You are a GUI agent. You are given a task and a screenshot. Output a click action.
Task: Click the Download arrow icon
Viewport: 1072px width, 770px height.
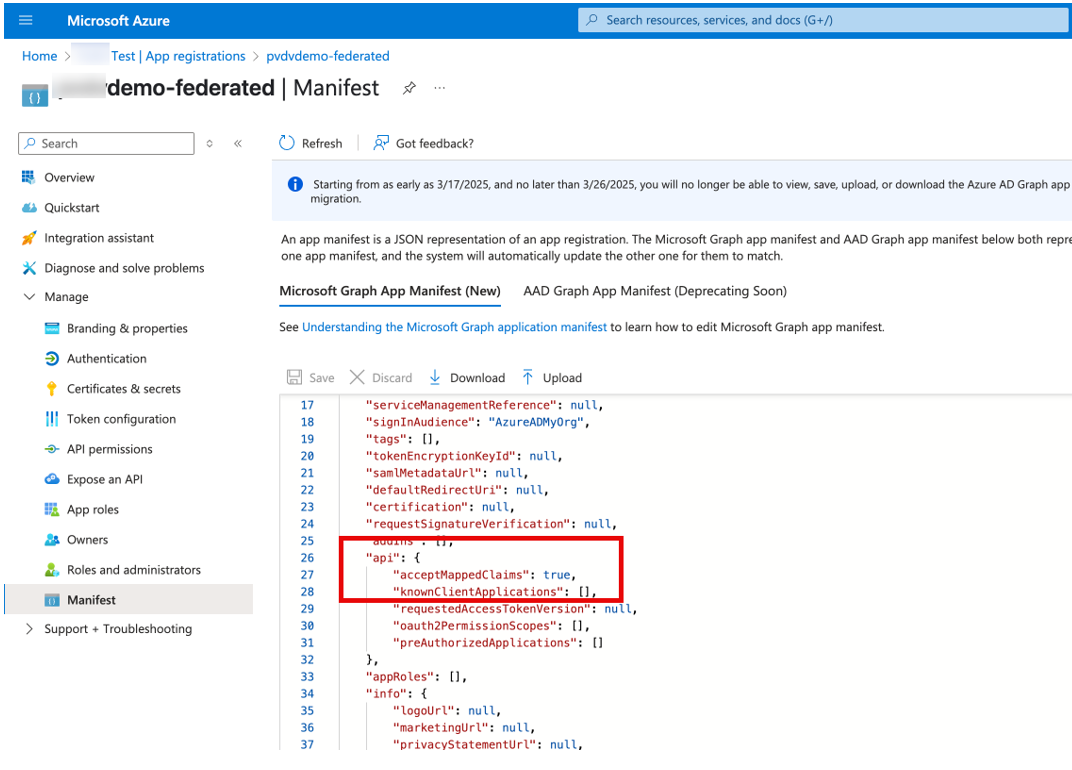click(x=435, y=377)
